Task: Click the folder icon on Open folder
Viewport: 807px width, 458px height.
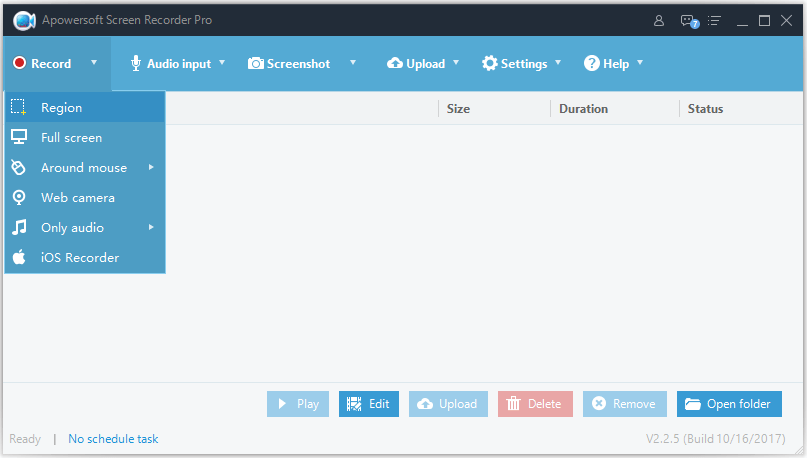Action: click(x=693, y=404)
